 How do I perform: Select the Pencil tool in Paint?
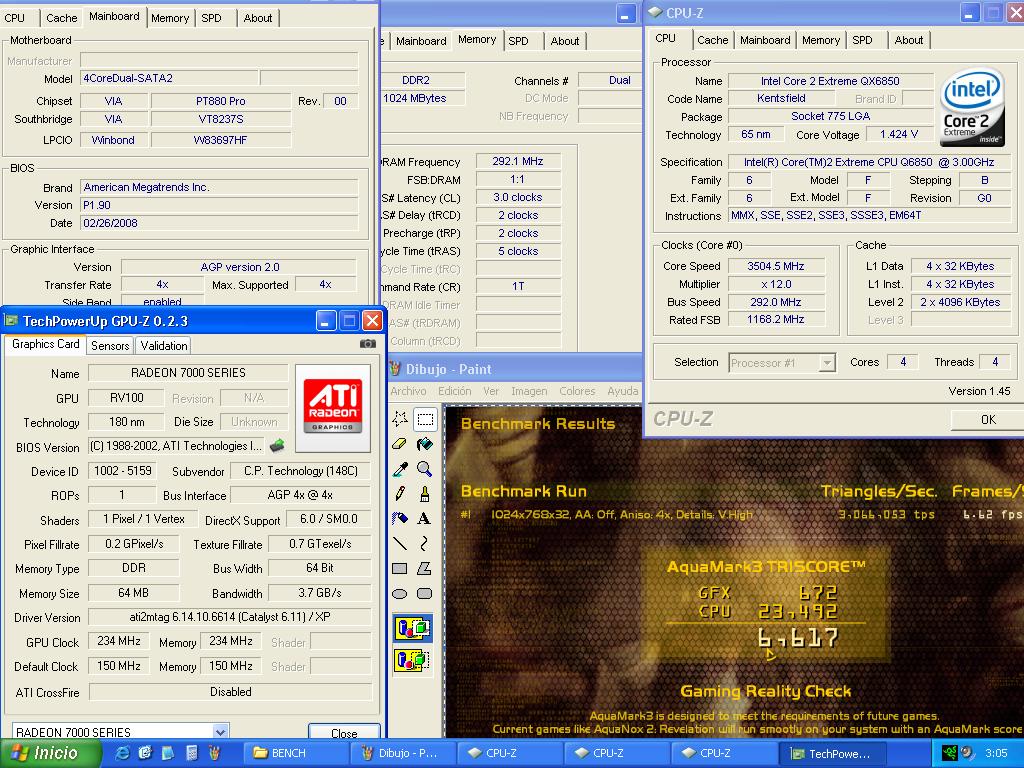click(x=400, y=494)
